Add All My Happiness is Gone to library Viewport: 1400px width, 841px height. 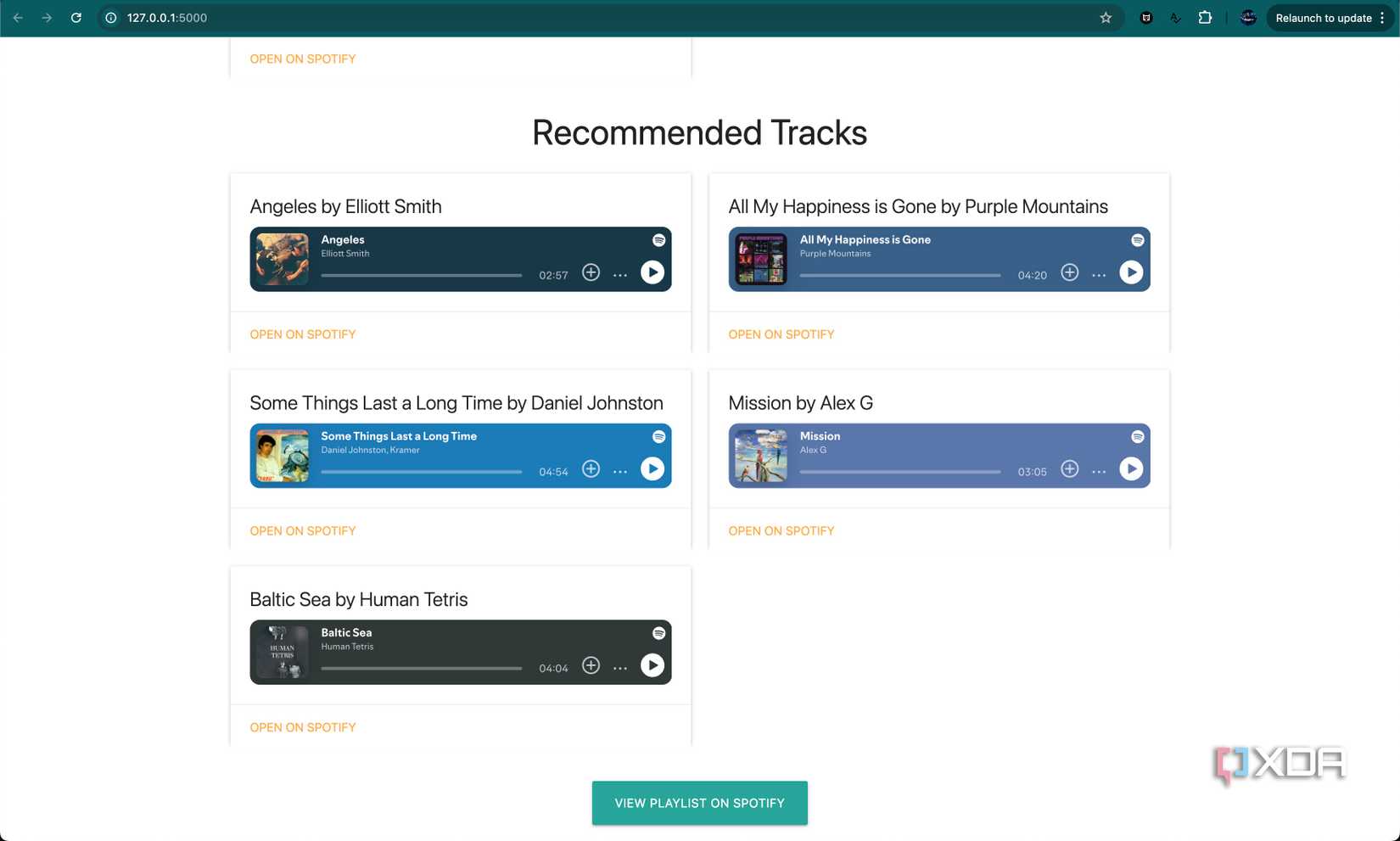click(x=1069, y=272)
